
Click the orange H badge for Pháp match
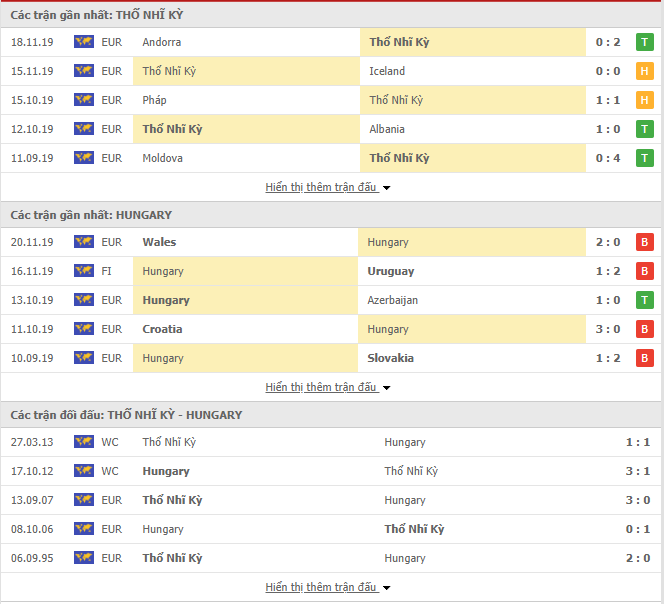coord(645,100)
